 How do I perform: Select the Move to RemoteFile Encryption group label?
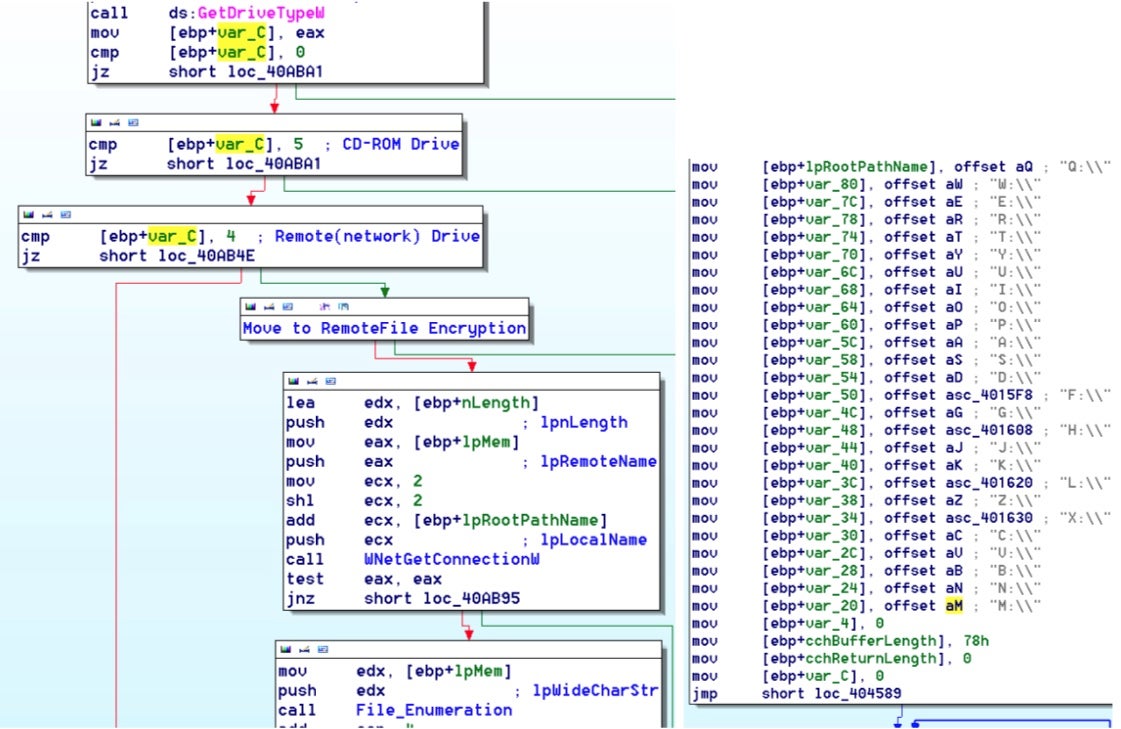tap(384, 328)
